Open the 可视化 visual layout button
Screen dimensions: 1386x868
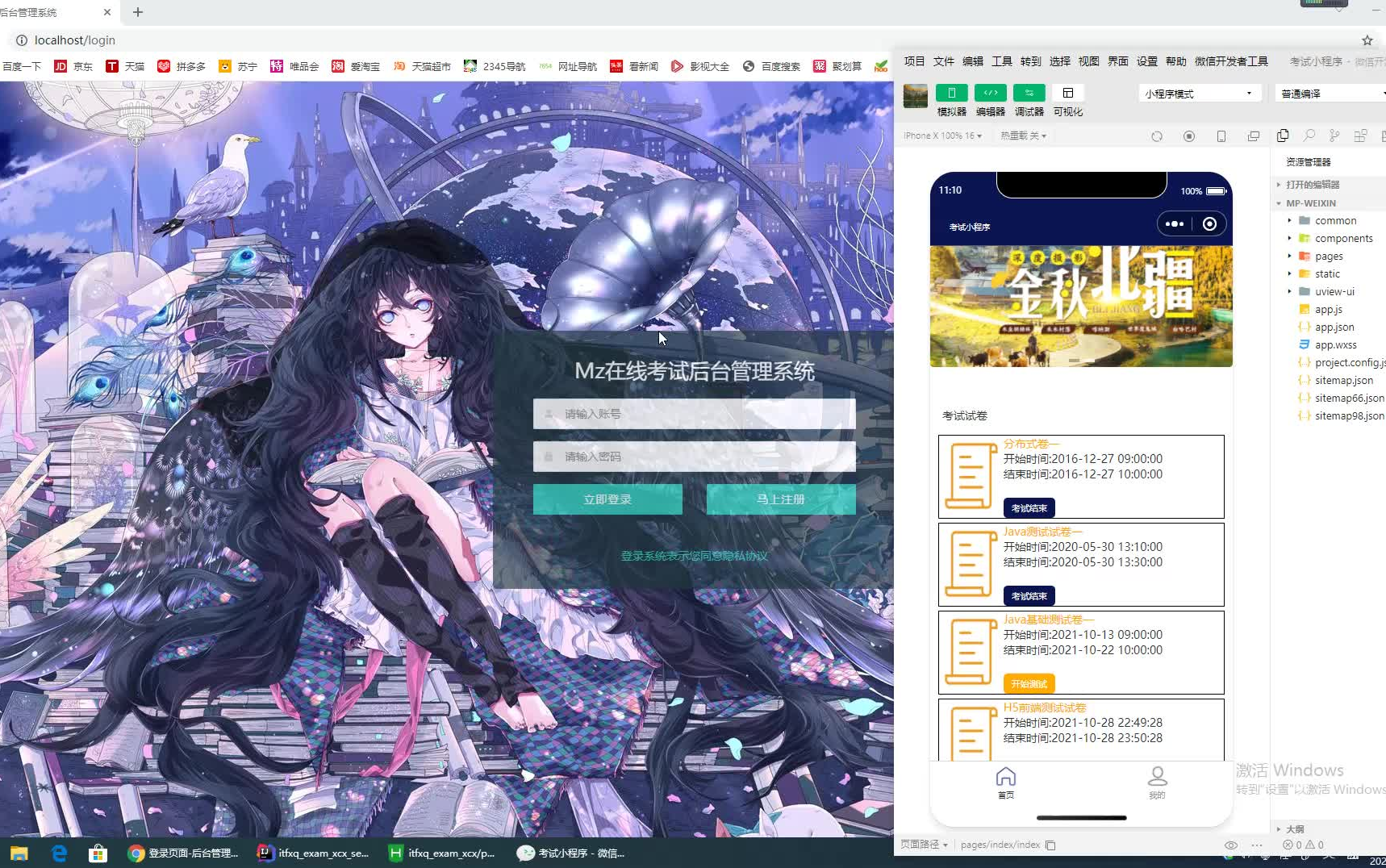(x=1067, y=93)
